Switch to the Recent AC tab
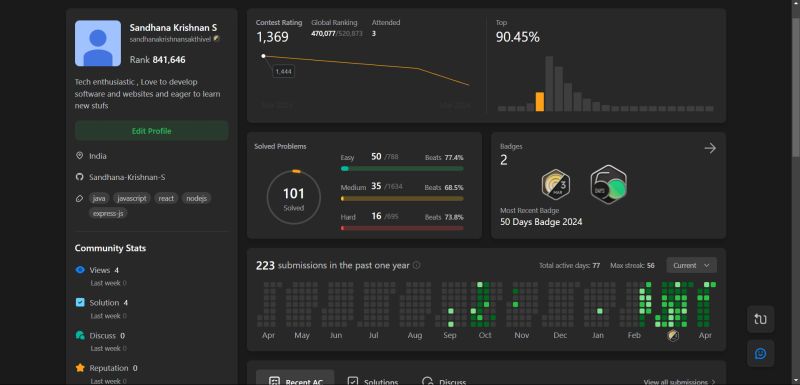This screenshot has width=800, height=385. (295, 379)
